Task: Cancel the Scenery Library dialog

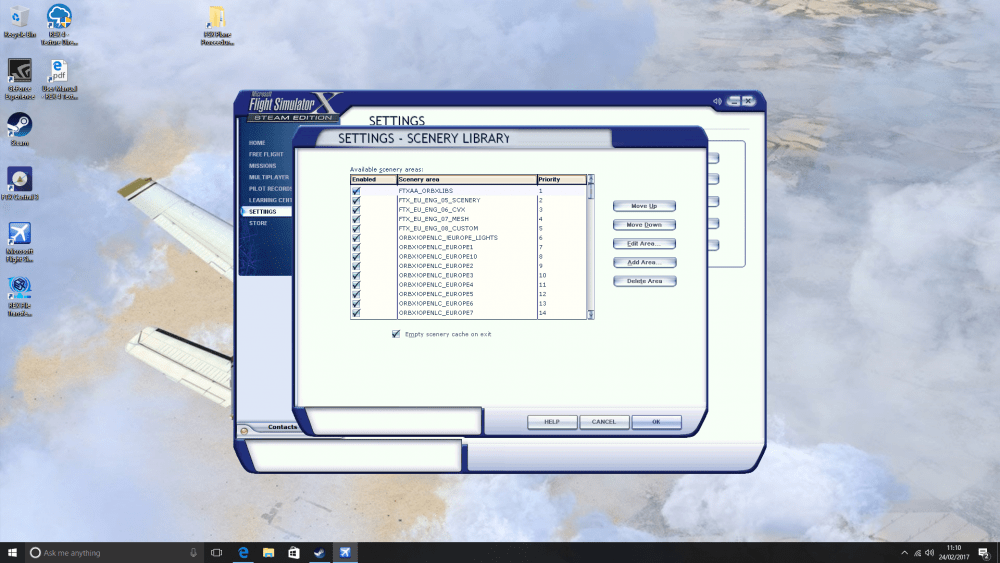Action: 603,421
